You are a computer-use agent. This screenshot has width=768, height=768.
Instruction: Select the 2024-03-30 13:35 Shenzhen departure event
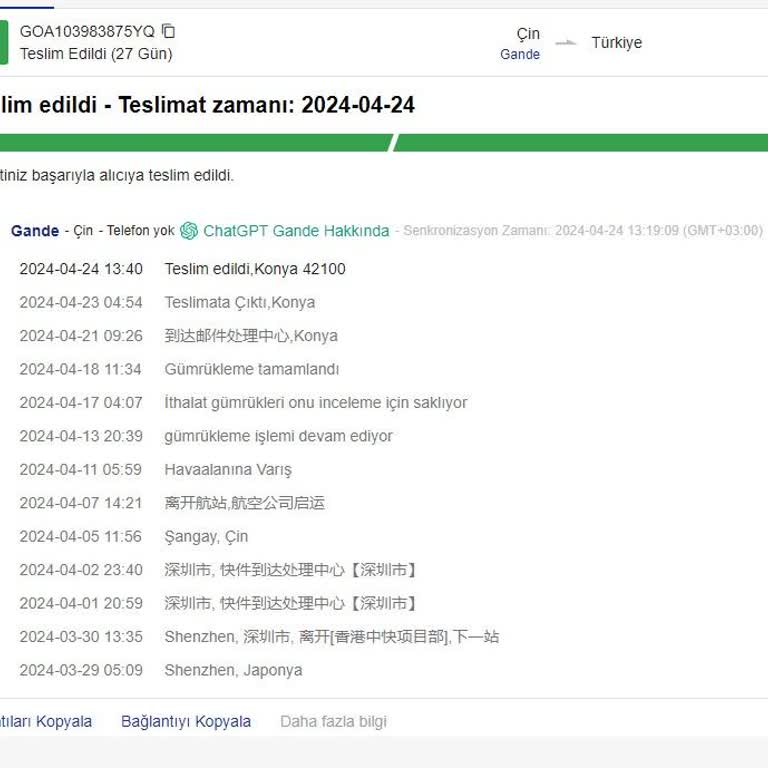click(x=332, y=637)
